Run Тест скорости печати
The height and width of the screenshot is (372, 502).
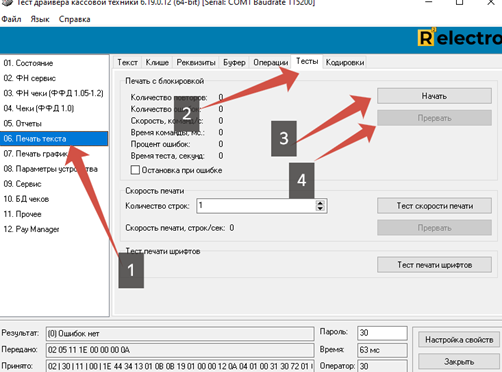pos(434,206)
